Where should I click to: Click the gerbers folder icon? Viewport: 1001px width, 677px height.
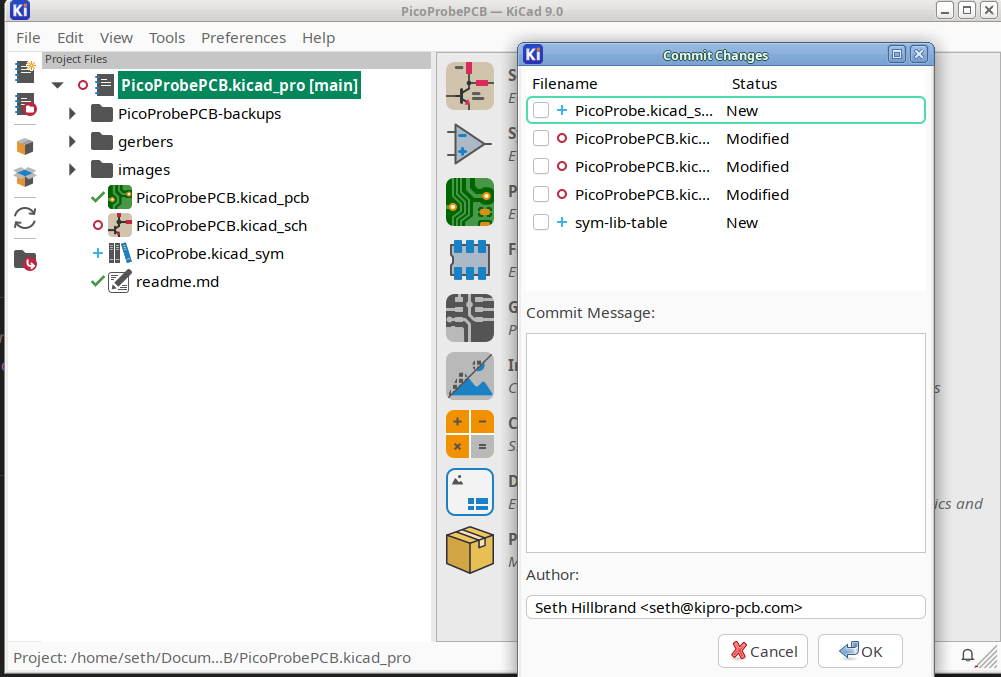pos(102,141)
